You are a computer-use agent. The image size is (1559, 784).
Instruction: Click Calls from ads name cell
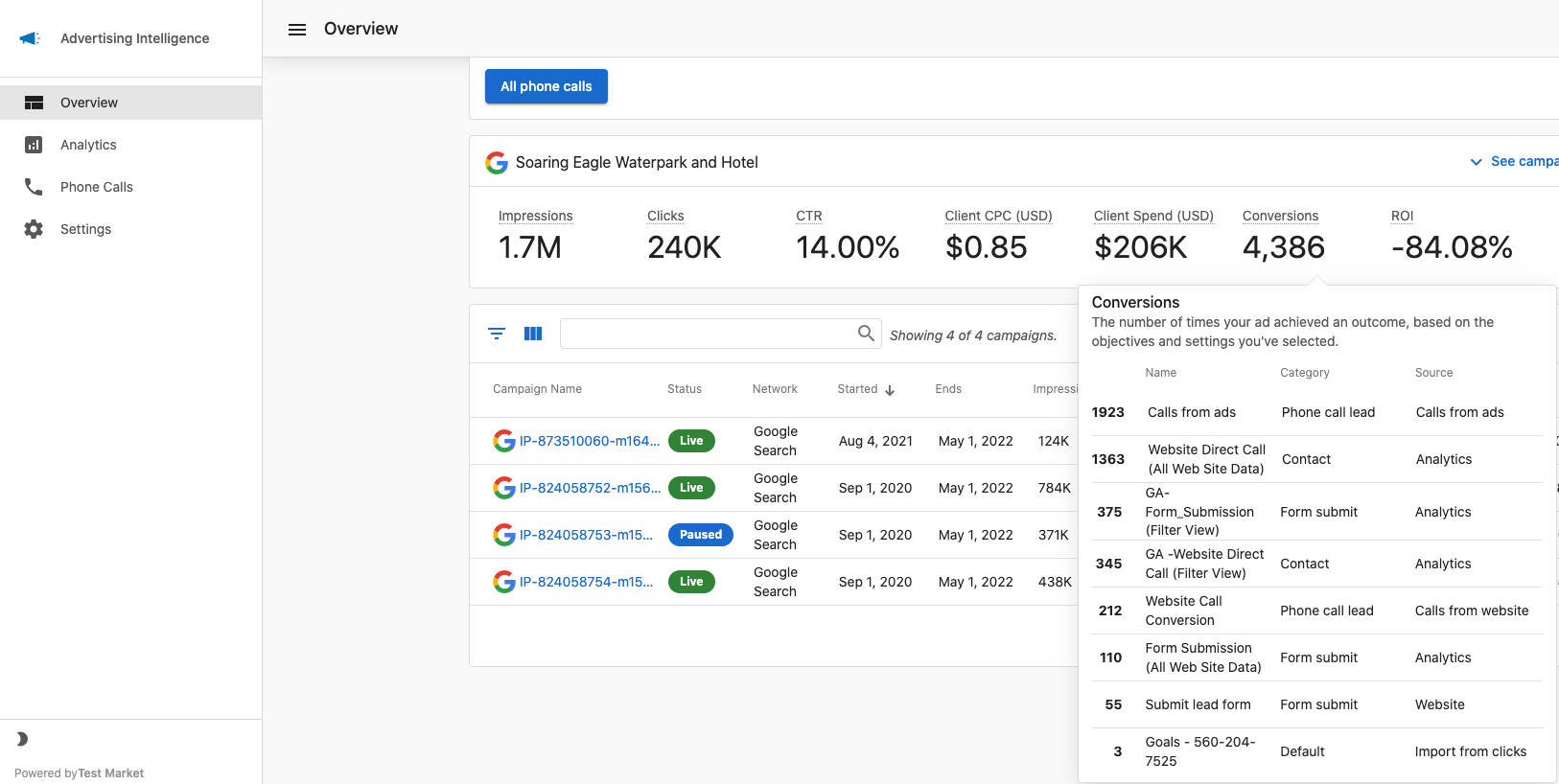[x=1192, y=412]
